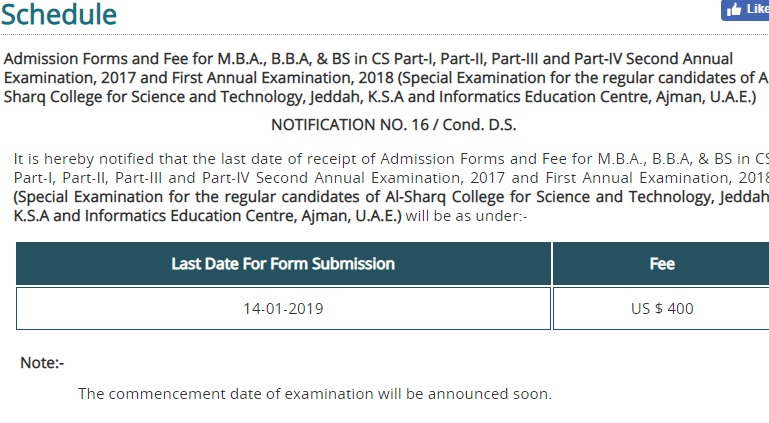Click the 'NOTIFICATION NO. 16 / Cond. D.S.' text
Screen dimensions: 769x423
click(x=393, y=125)
